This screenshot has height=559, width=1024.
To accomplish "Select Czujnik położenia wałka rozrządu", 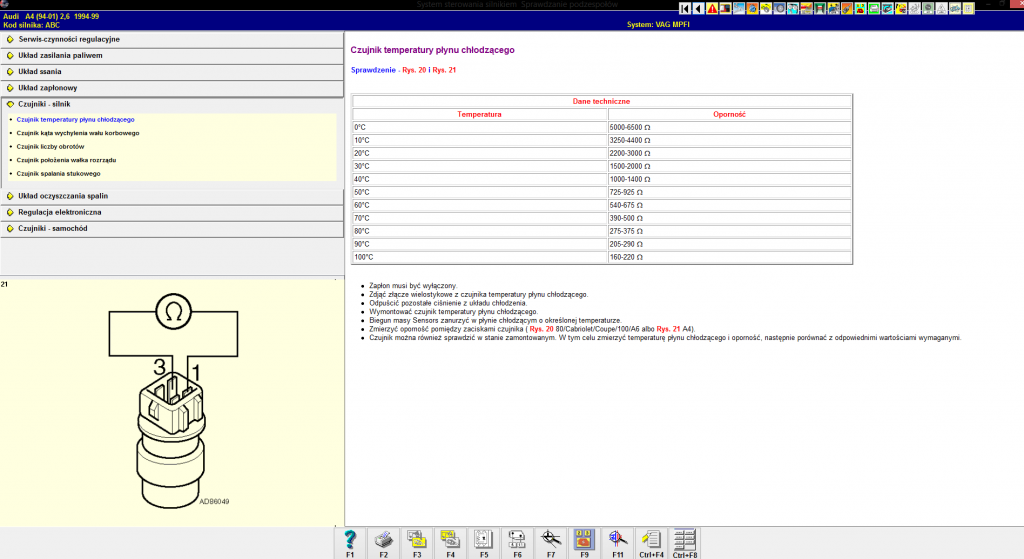I will (x=67, y=160).
